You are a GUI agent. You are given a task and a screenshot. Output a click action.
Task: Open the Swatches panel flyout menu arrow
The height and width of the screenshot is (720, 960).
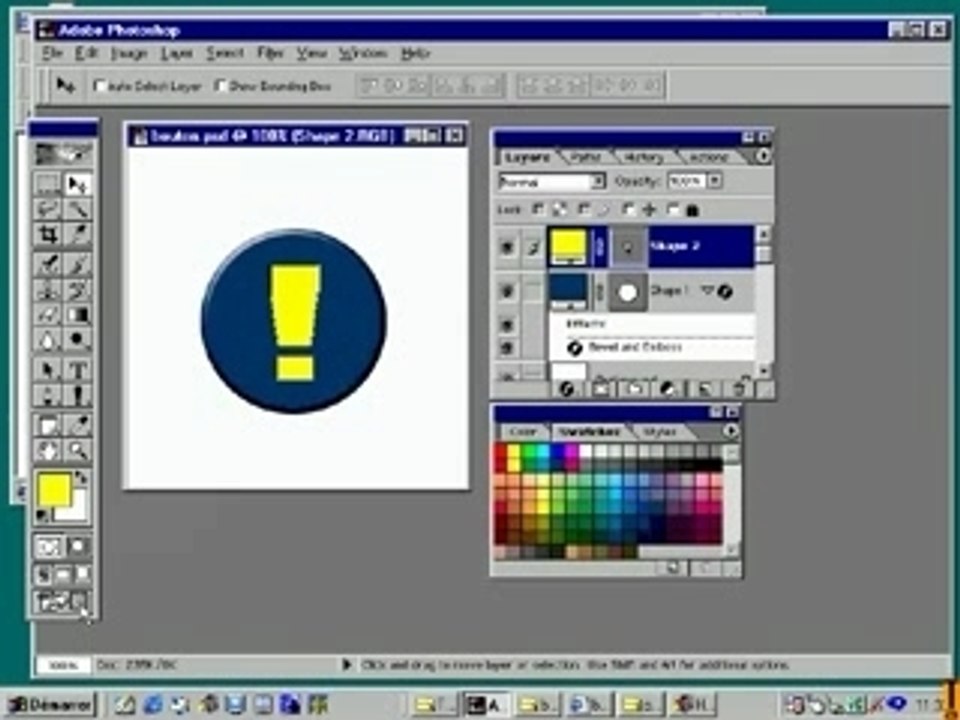pos(730,431)
